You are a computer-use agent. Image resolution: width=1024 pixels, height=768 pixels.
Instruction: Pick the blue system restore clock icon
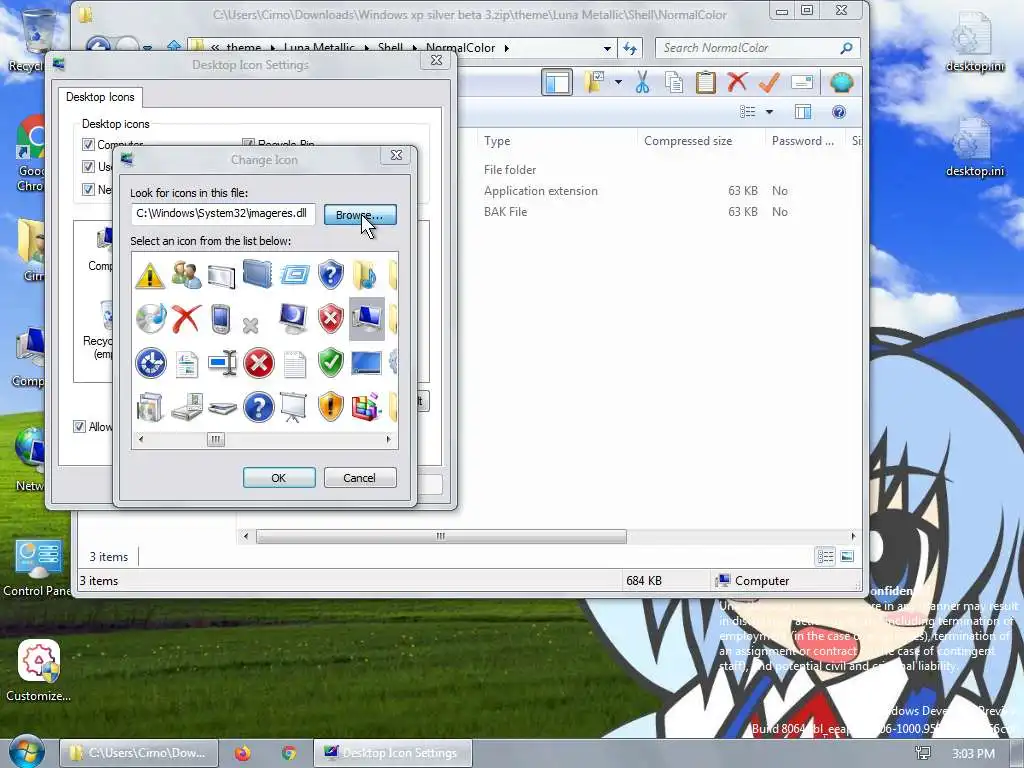tap(151, 363)
